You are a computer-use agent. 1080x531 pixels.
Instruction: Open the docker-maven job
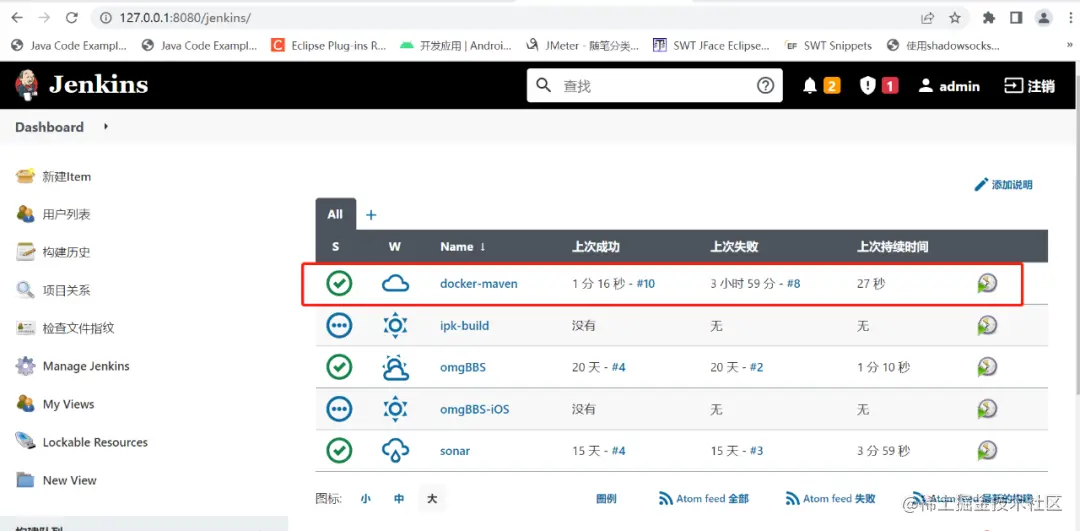click(x=479, y=283)
